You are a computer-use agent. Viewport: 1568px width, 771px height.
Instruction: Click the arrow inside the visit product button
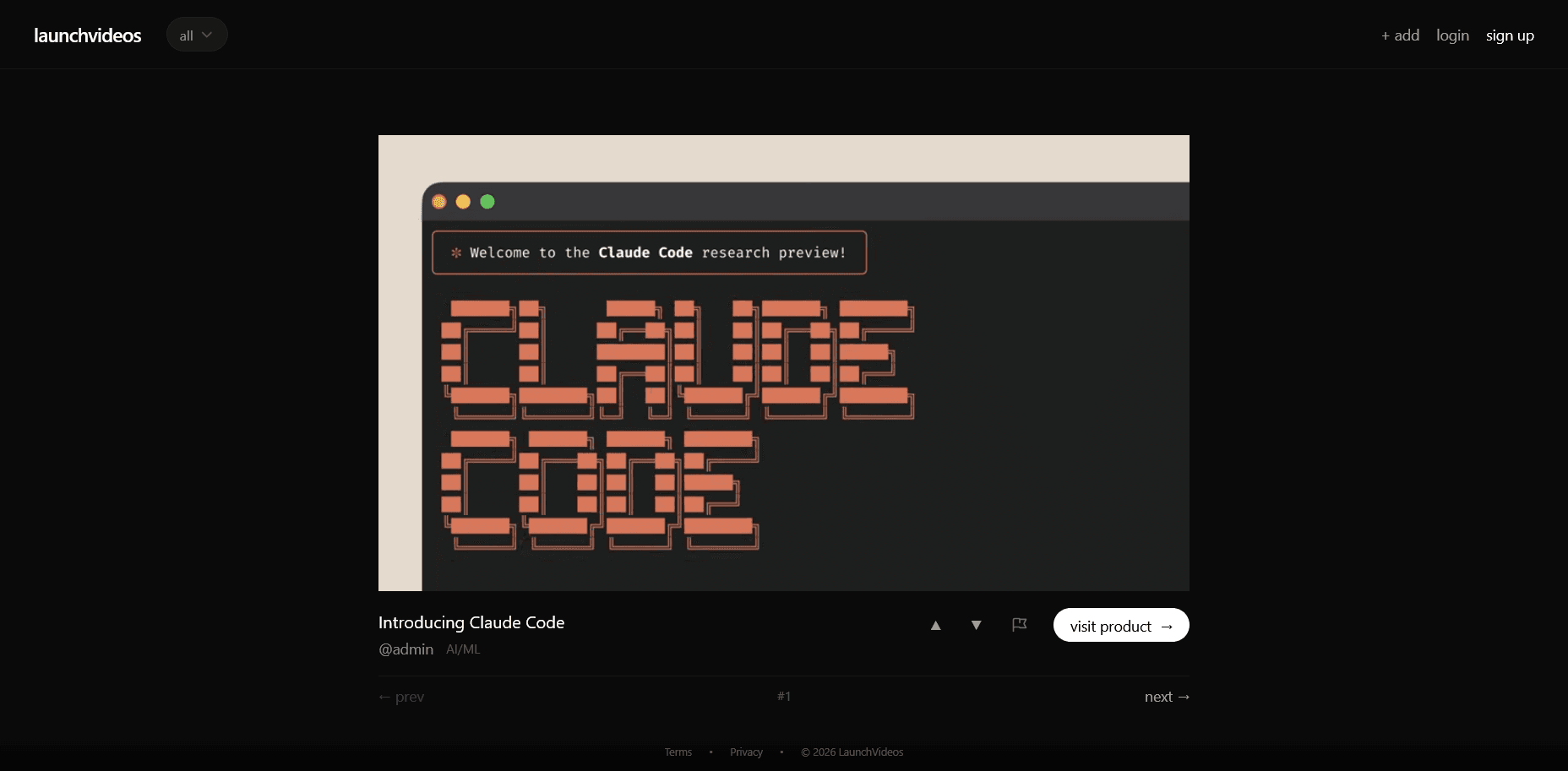pos(1168,626)
